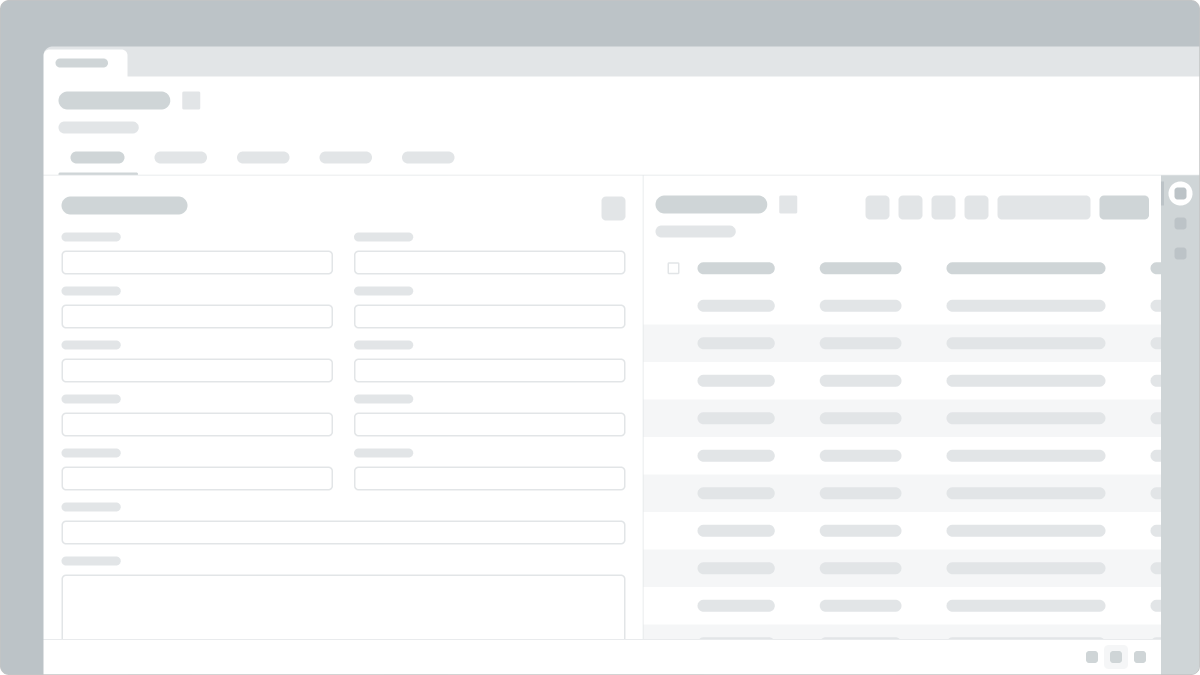Click the second square toolbar icon above the table
The image size is (1200, 675).
click(x=911, y=208)
